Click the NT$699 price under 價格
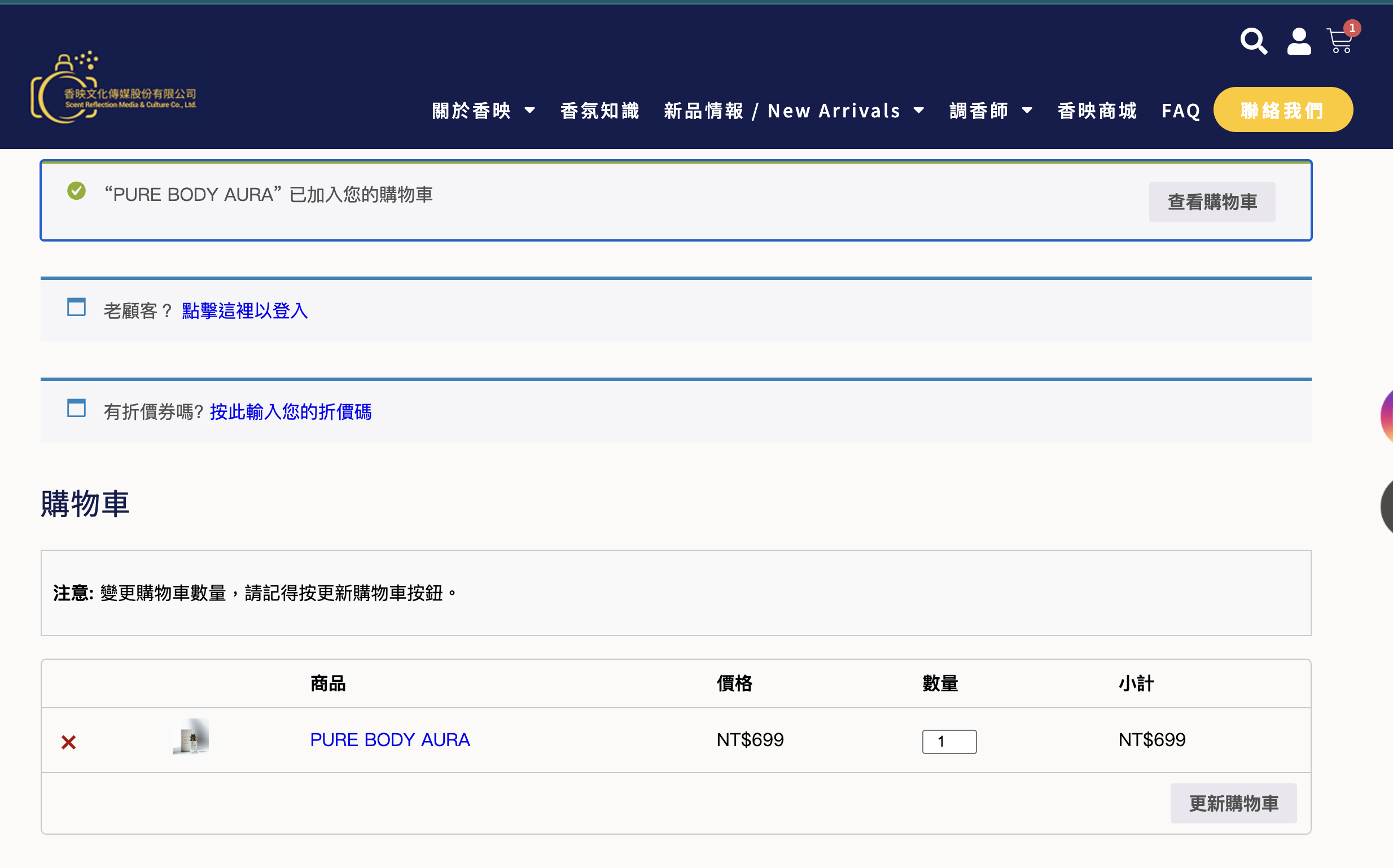This screenshot has height=868, width=1393. (750, 739)
